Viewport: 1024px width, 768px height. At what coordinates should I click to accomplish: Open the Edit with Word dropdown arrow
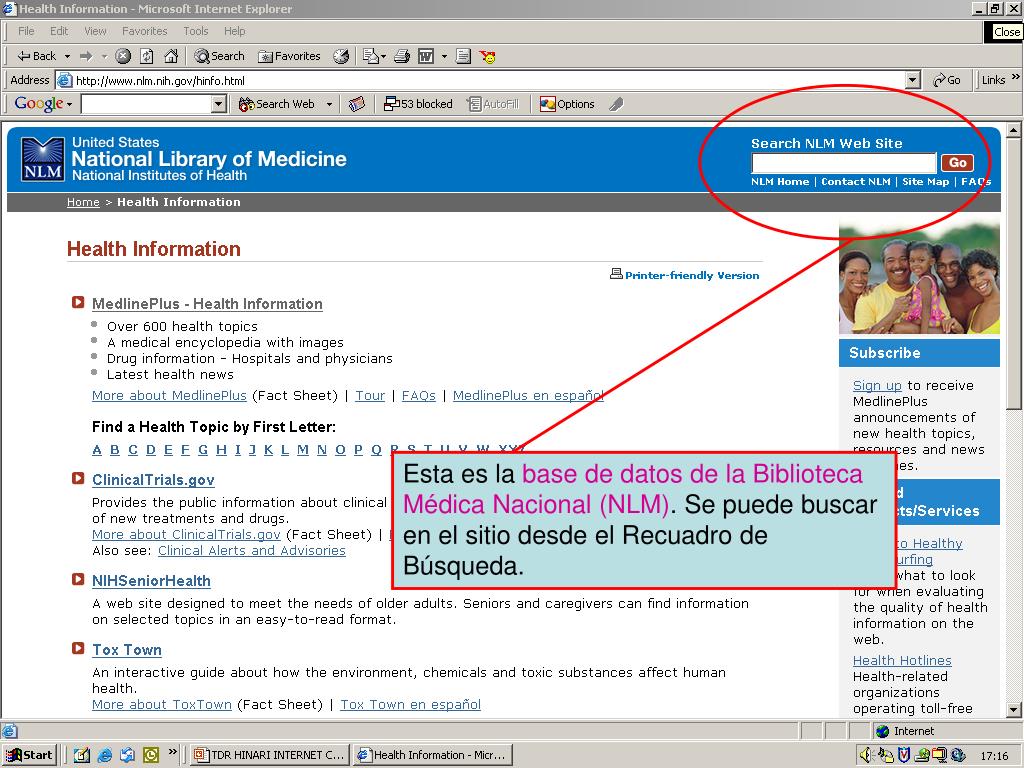(x=444, y=56)
